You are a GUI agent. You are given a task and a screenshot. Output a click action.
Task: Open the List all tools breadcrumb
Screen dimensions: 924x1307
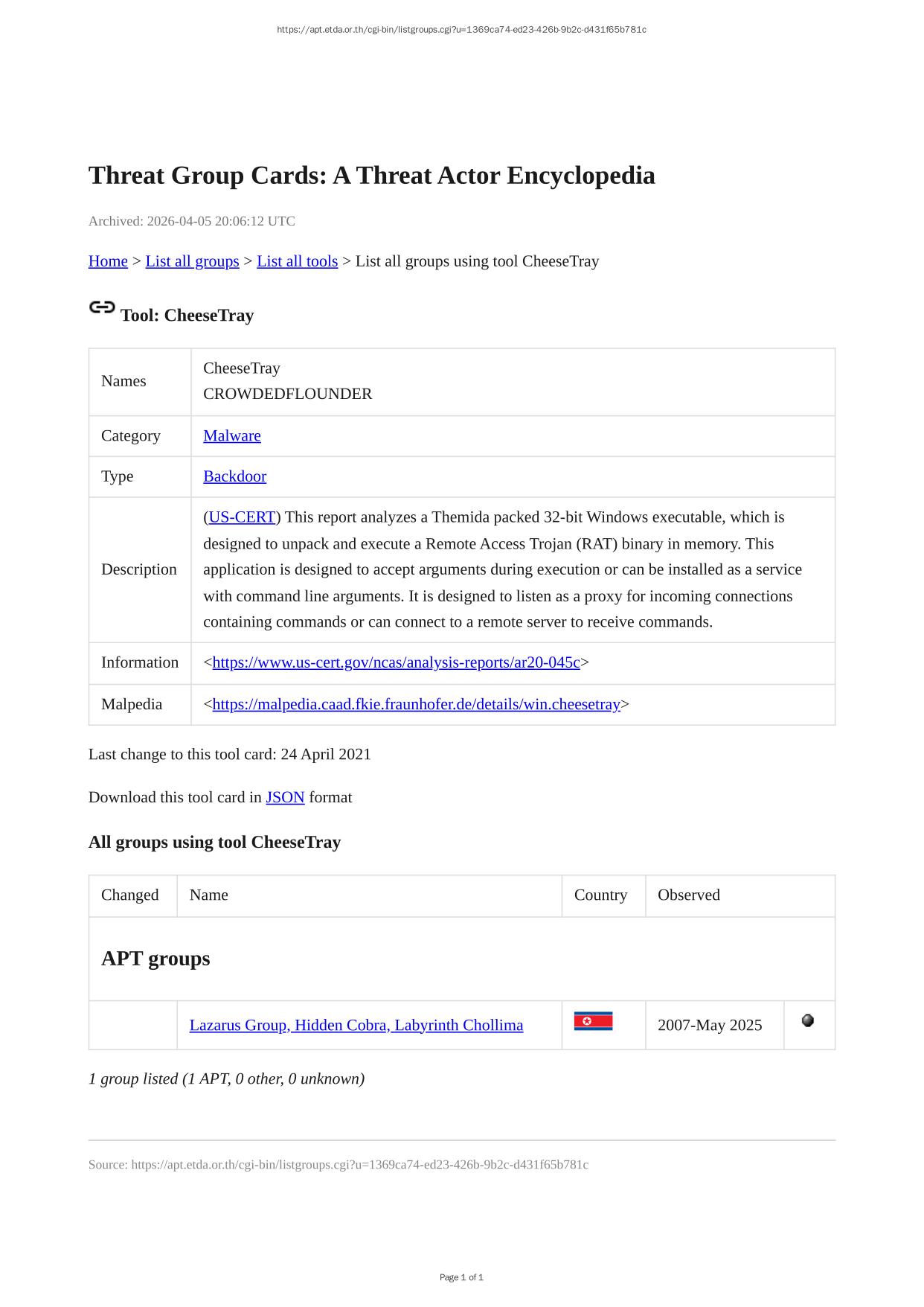(x=297, y=261)
